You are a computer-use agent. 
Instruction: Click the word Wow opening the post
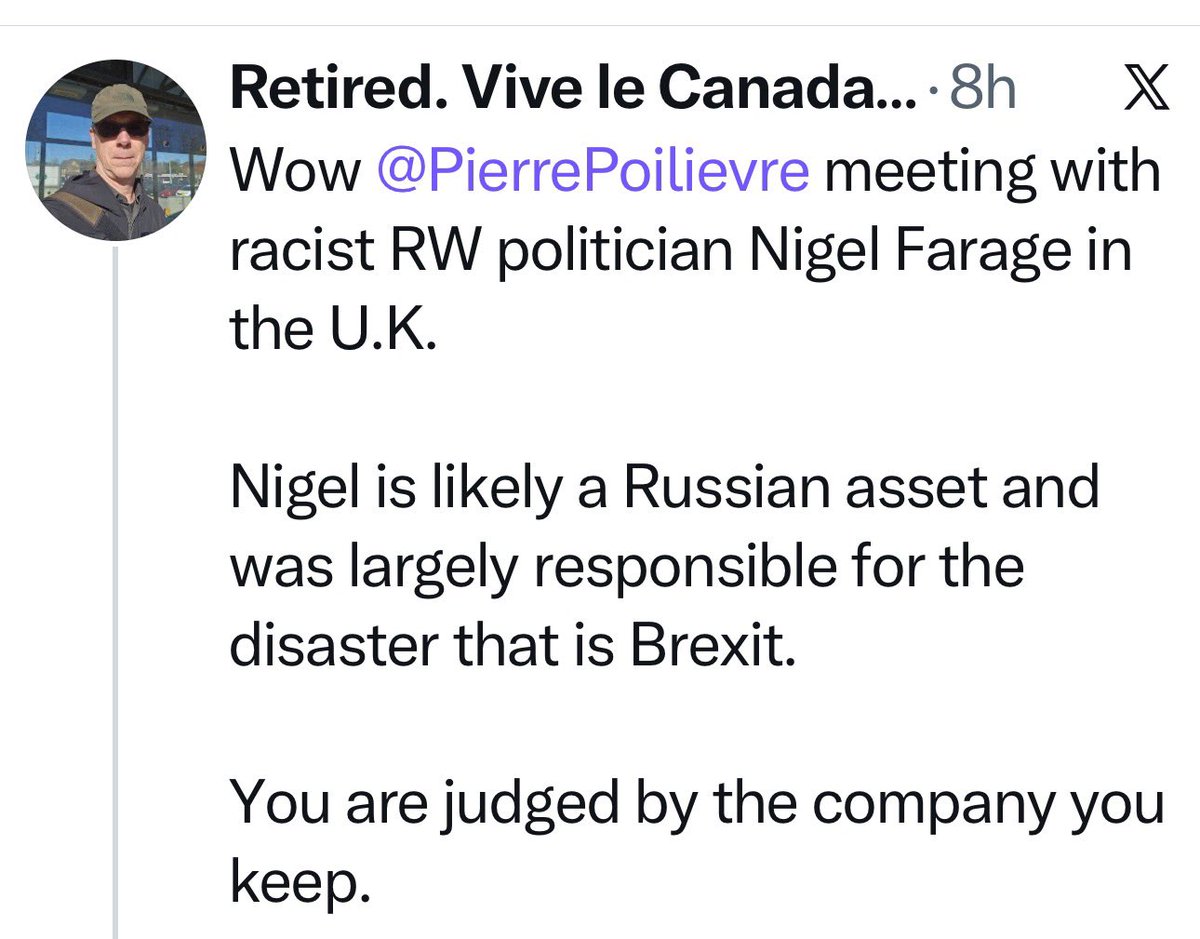click(x=296, y=174)
